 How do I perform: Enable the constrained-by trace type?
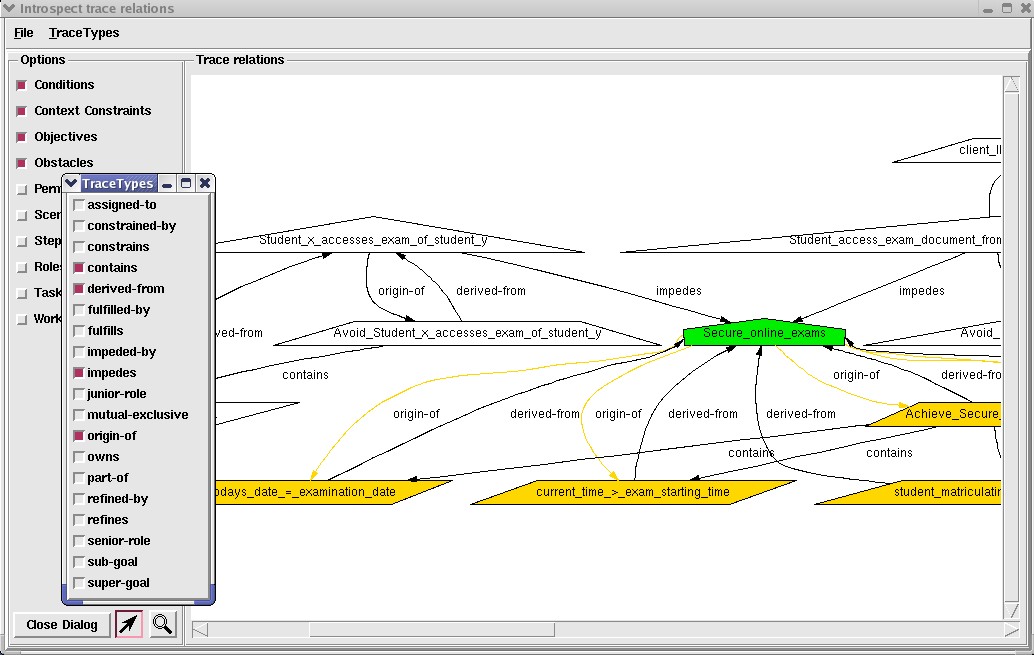click(x=78, y=226)
